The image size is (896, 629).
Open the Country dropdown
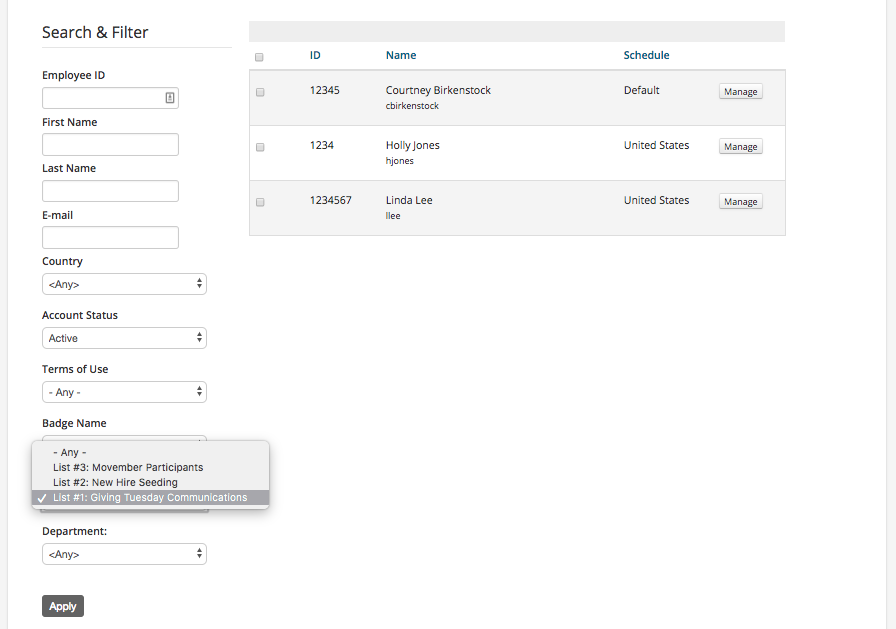pyautogui.click(x=124, y=284)
